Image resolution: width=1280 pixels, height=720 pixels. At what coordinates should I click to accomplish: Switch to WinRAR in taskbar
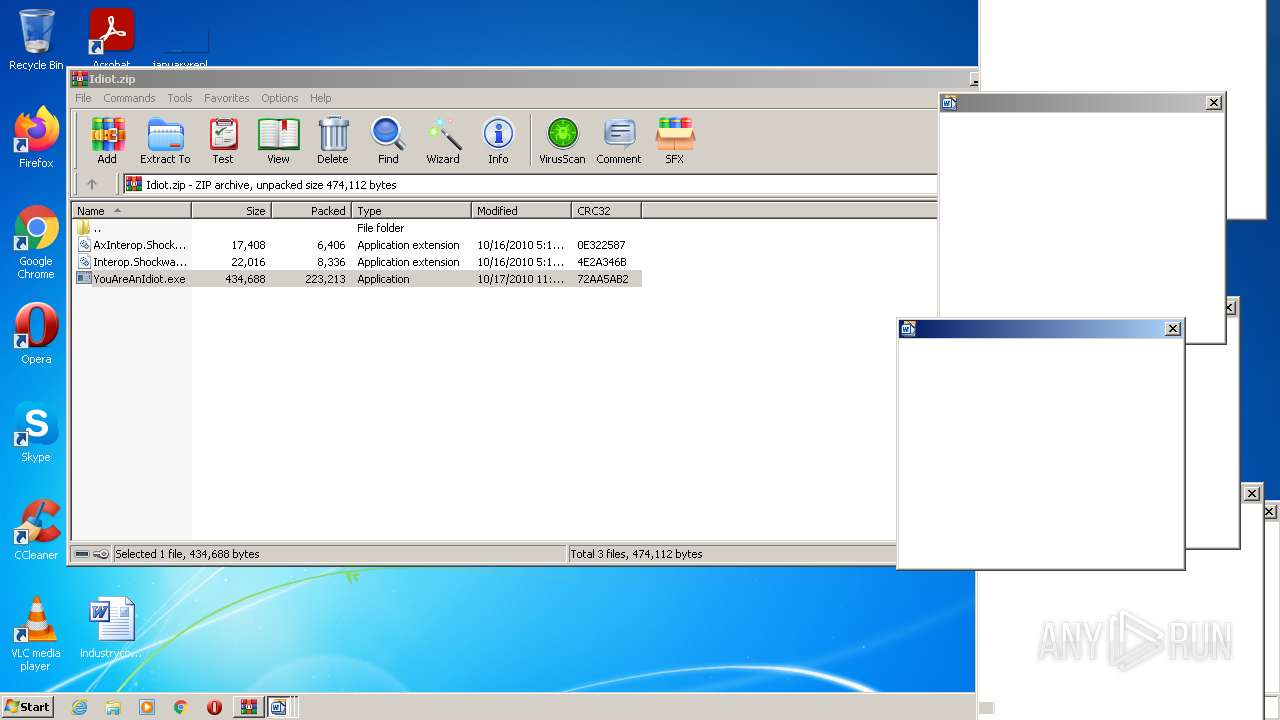pyautogui.click(x=248, y=707)
